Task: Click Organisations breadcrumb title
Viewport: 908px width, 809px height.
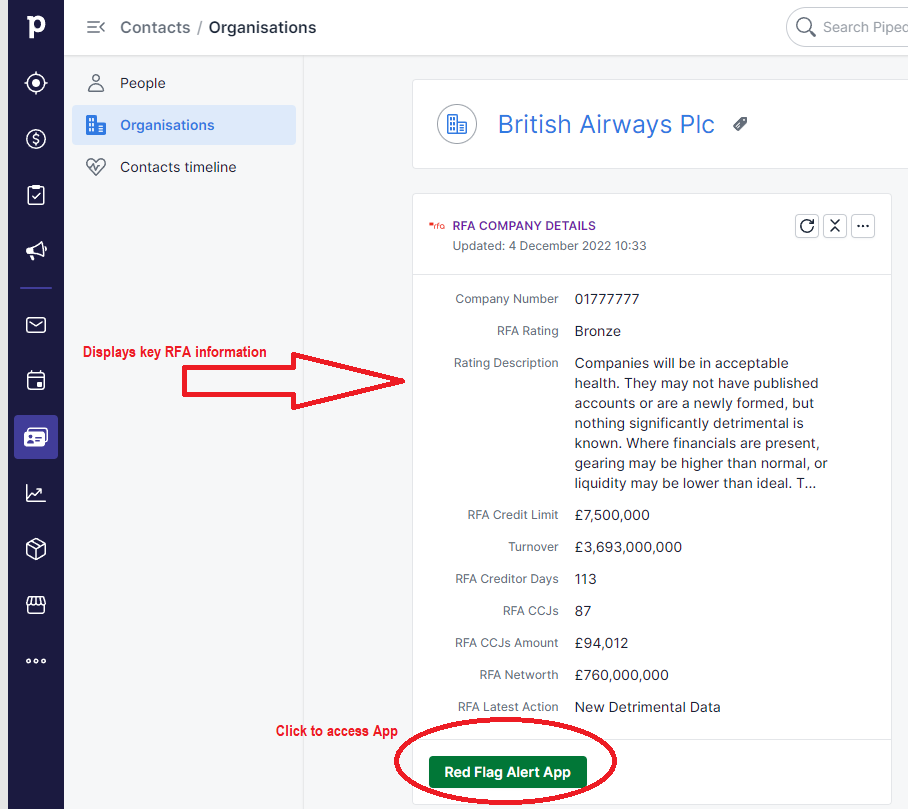Action: point(262,27)
